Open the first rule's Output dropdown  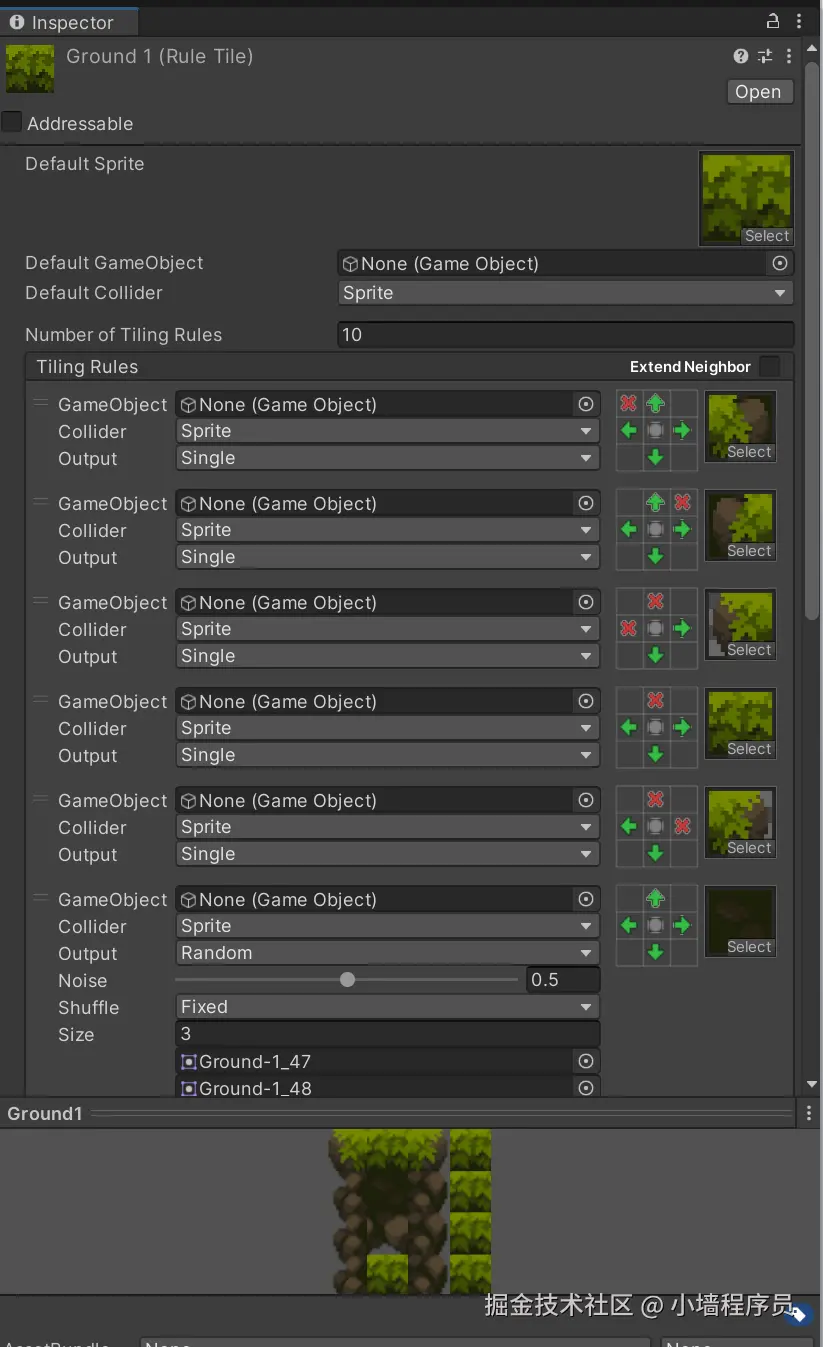click(x=388, y=458)
